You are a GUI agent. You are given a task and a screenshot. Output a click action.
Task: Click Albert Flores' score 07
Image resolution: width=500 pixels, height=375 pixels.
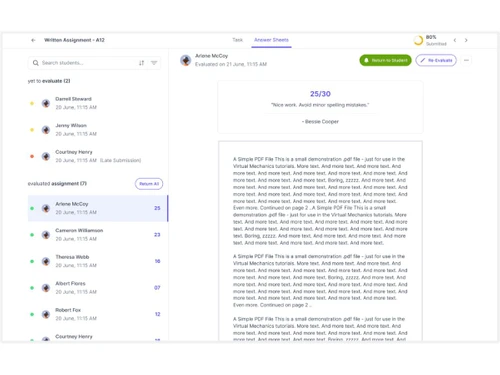[157, 288]
